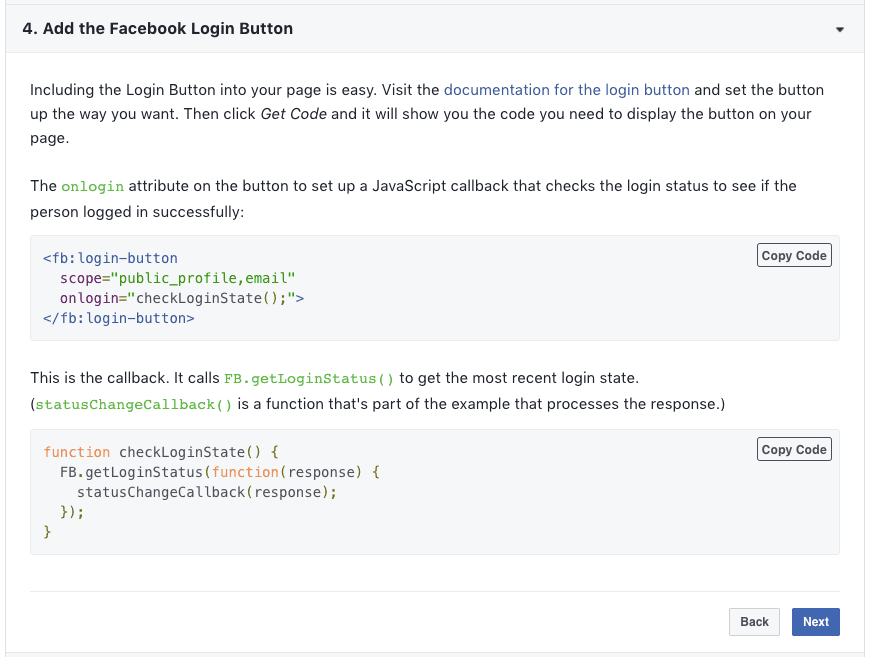Image resolution: width=870 pixels, height=657 pixels.
Task: Click Next to continue the quickstart
Action: (x=816, y=622)
